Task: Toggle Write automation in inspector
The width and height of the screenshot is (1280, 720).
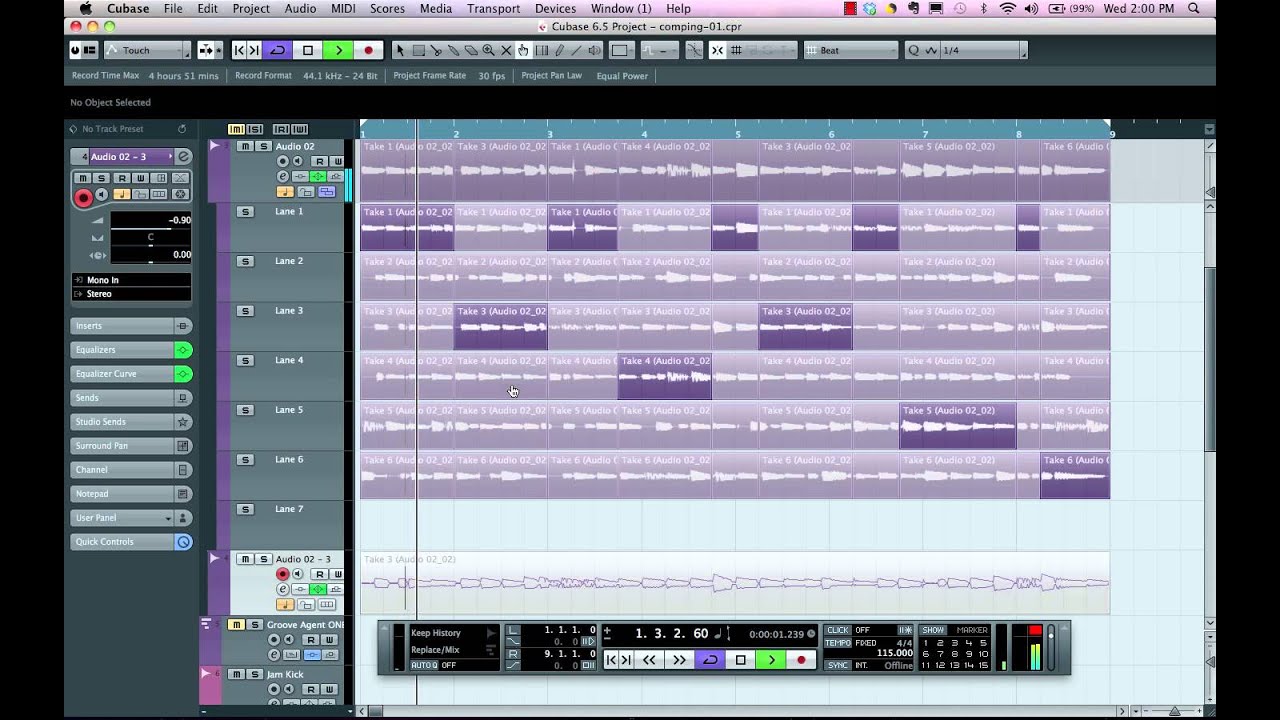Action: tap(140, 178)
